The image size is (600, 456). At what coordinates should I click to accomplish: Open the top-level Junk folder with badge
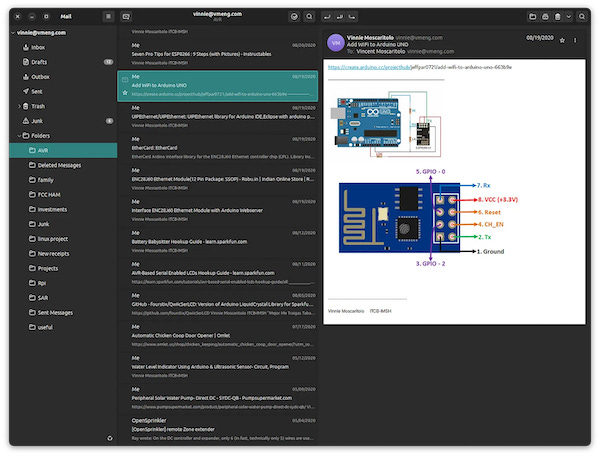[63, 121]
